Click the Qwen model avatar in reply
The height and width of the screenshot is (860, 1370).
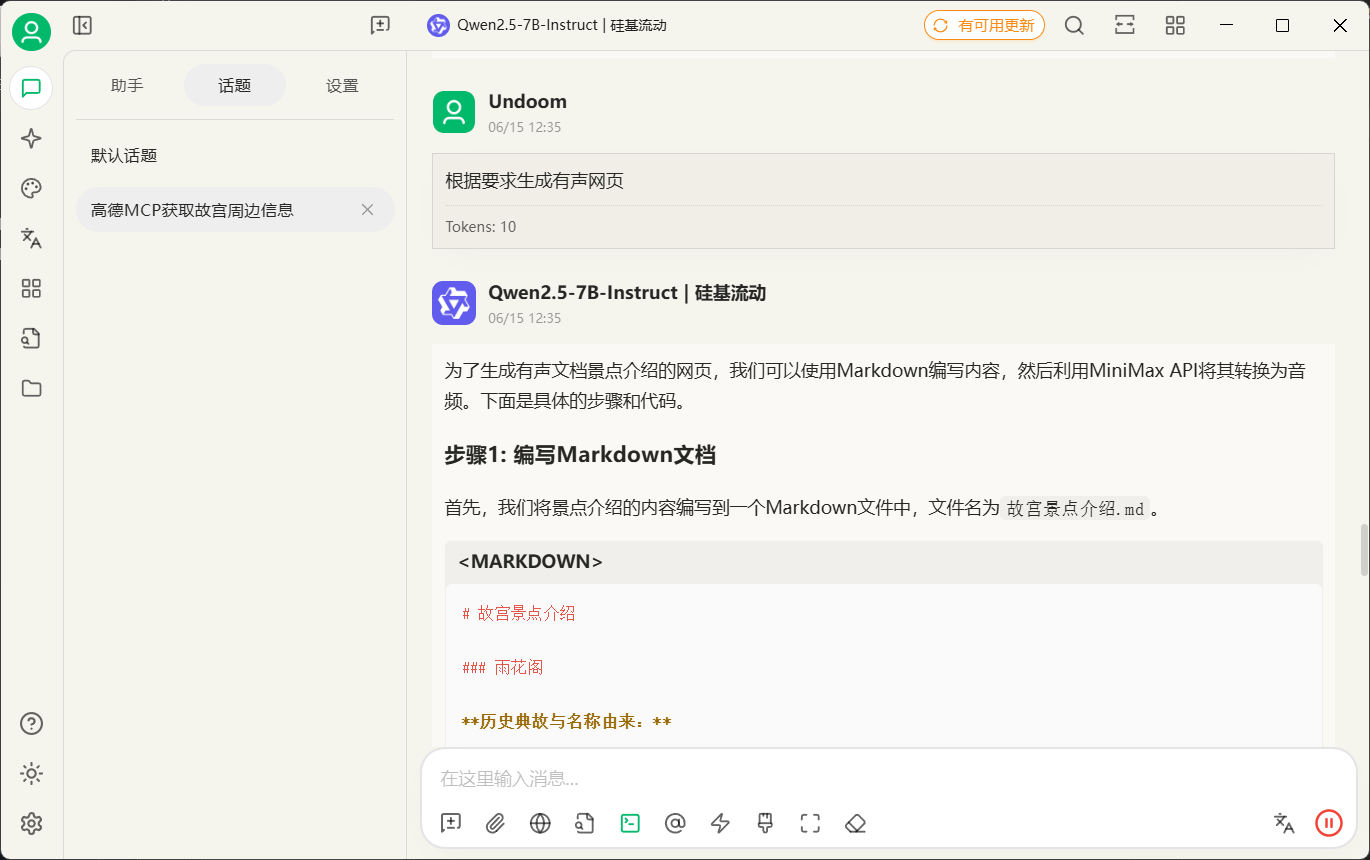click(x=454, y=303)
